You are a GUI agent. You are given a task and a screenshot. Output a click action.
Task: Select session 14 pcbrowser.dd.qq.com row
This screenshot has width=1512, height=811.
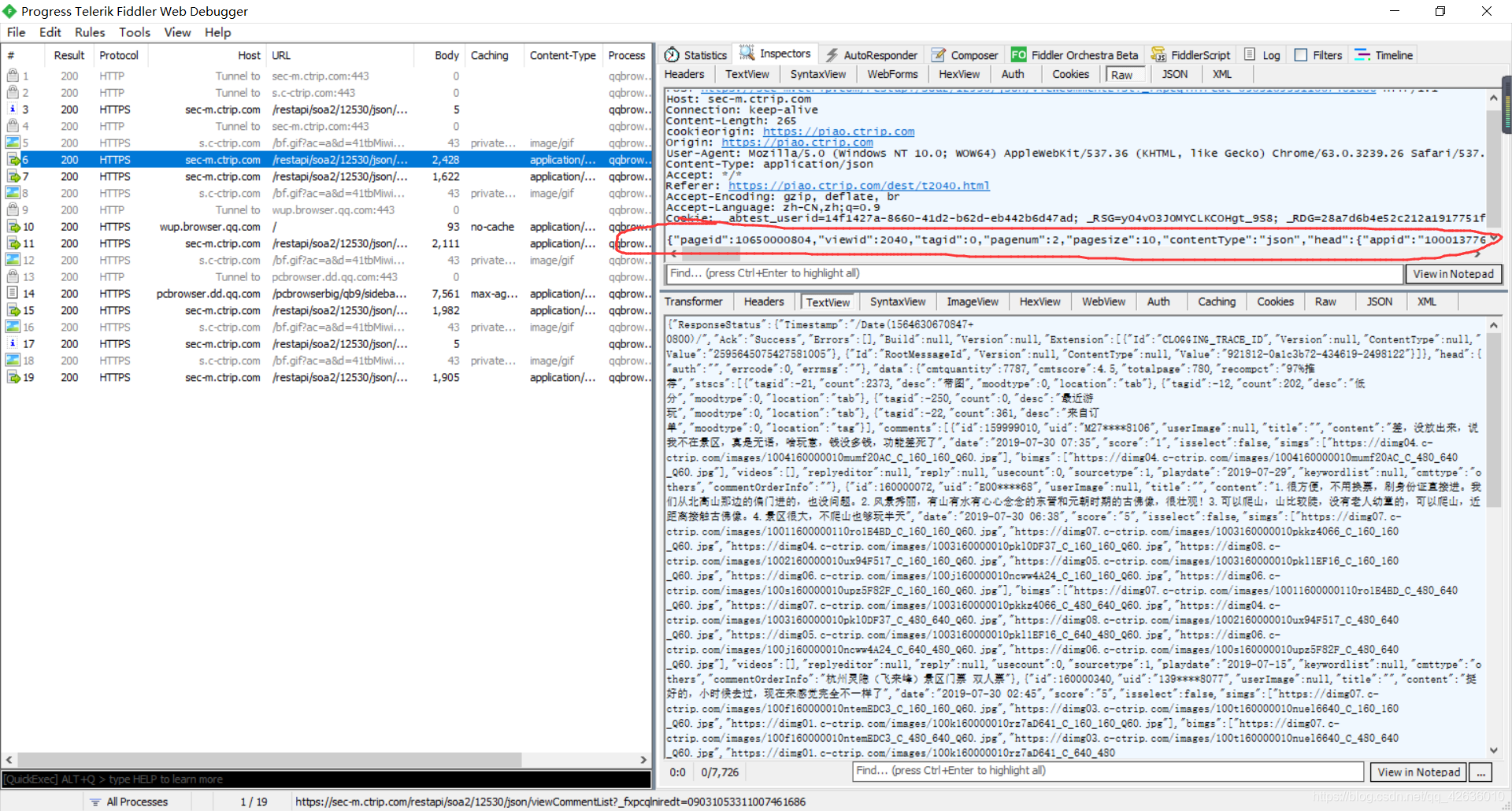click(x=327, y=294)
